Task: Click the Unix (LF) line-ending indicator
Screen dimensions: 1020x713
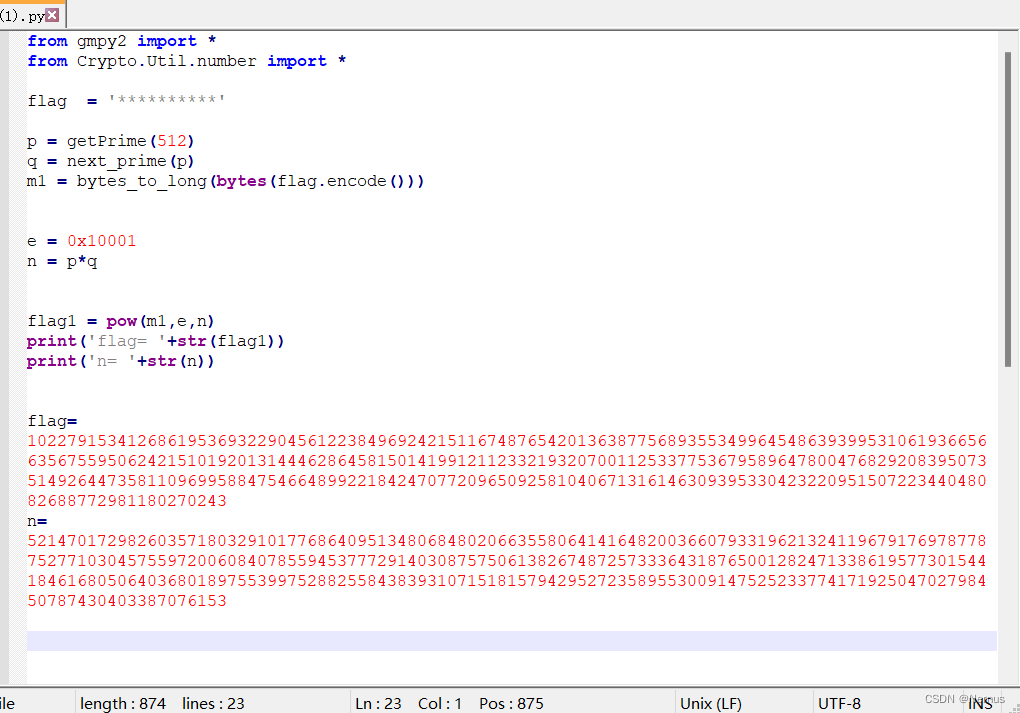Action: point(706,703)
